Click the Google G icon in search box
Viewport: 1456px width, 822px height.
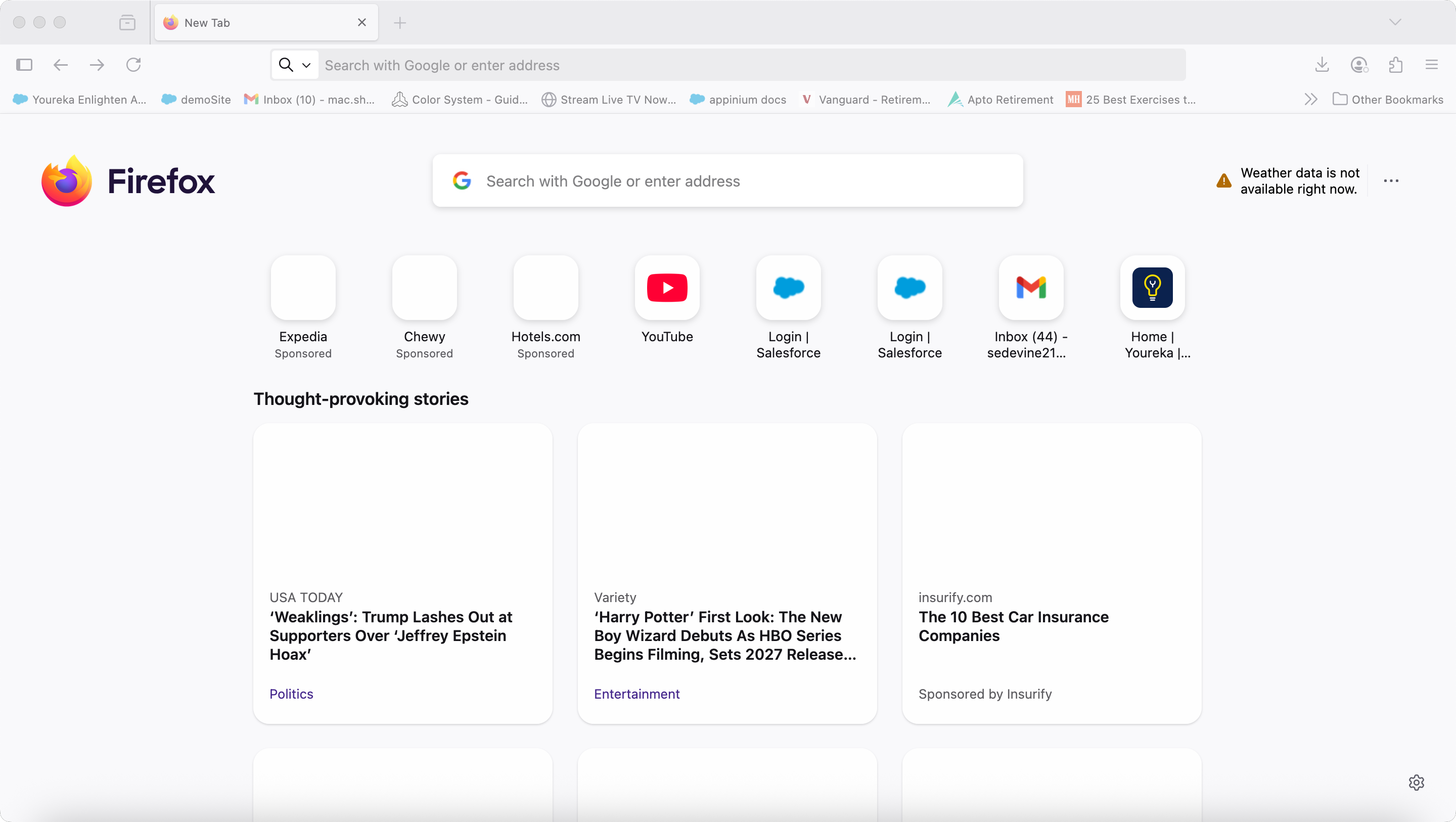[462, 181]
